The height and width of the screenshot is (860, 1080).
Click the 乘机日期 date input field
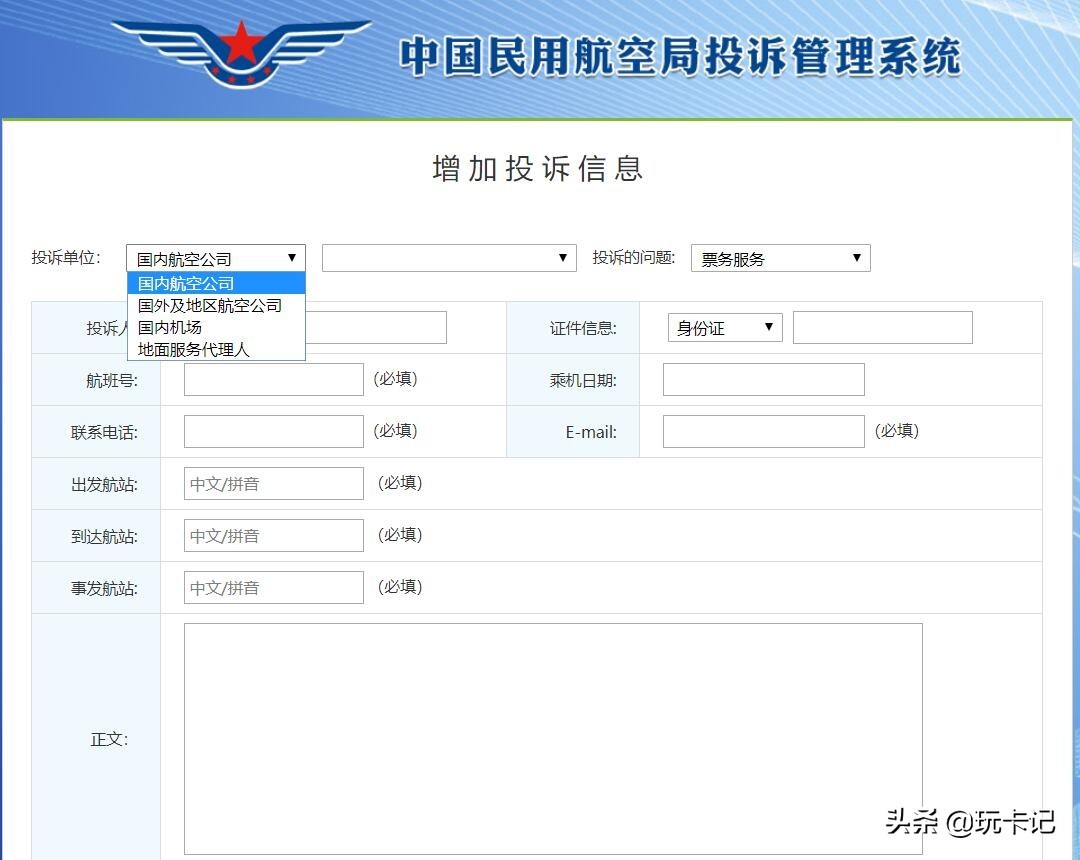point(763,379)
